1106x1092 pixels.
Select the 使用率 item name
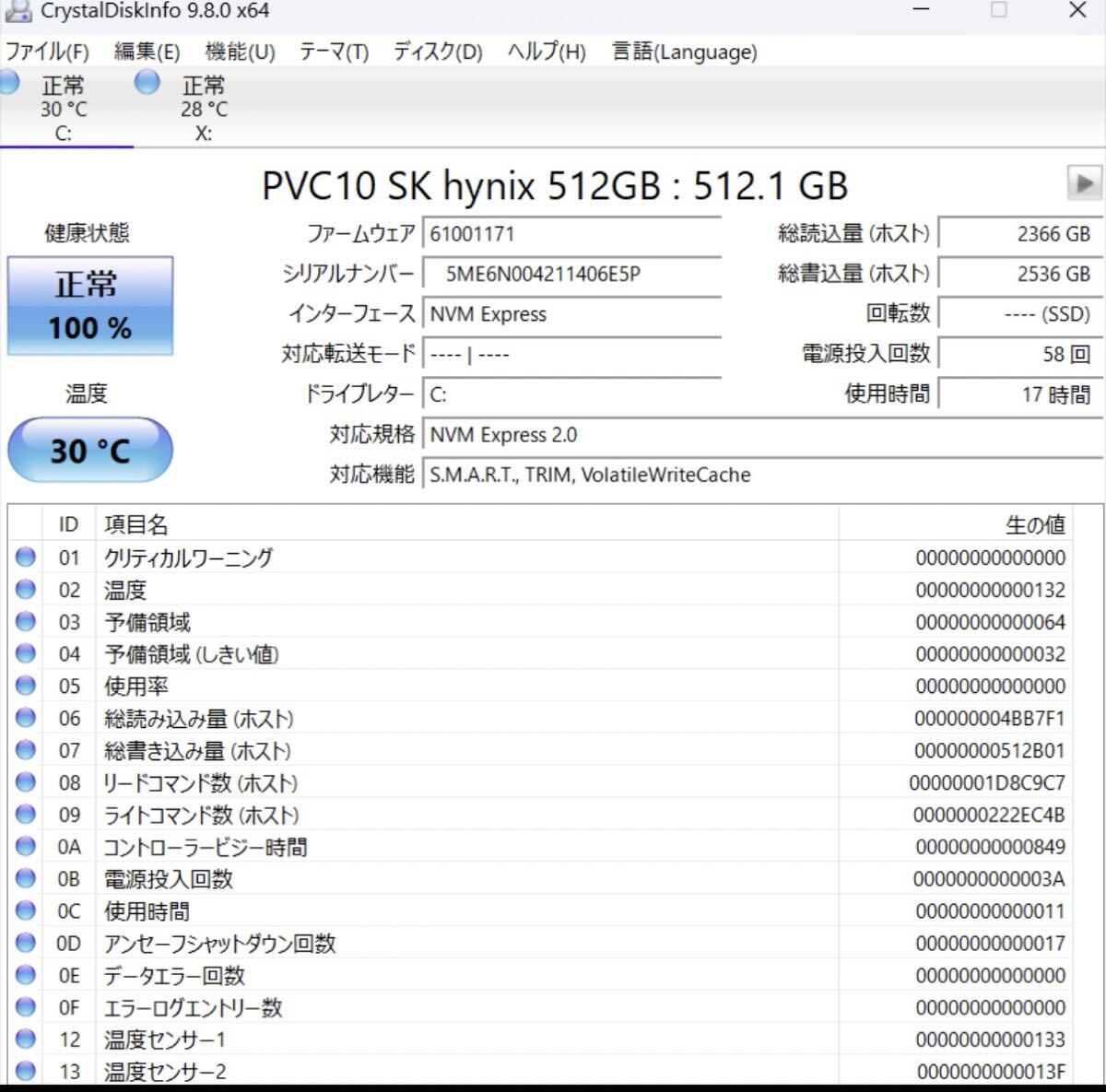pyautogui.click(x=135, y=687)
